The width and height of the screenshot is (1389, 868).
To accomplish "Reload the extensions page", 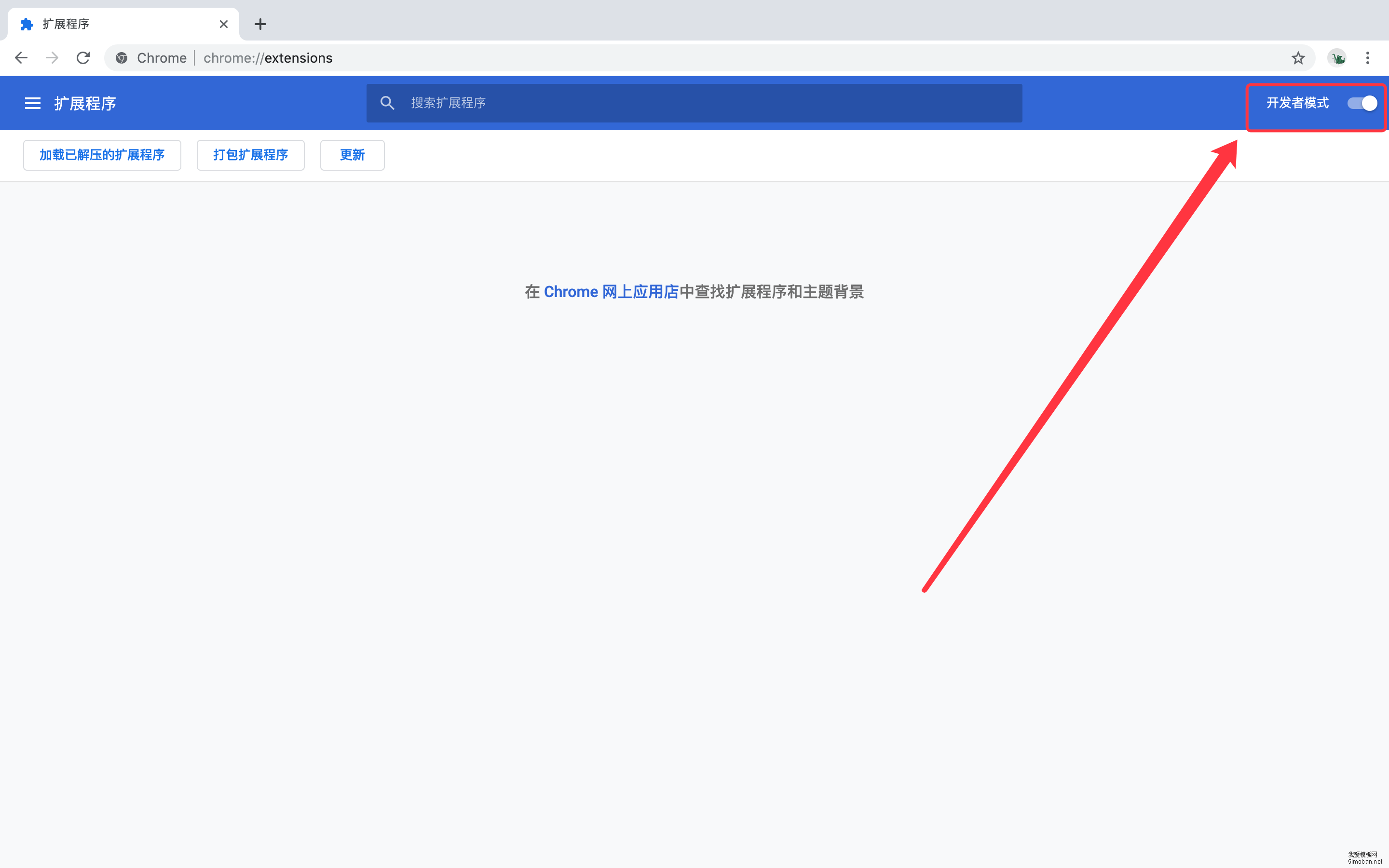I will pos(83,58).
